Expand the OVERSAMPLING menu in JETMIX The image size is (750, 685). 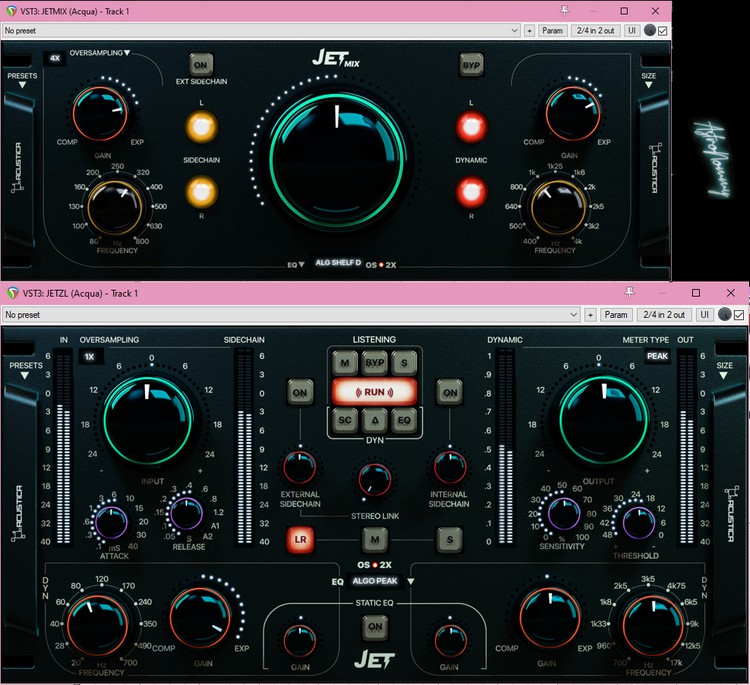[x=99, y=52]
